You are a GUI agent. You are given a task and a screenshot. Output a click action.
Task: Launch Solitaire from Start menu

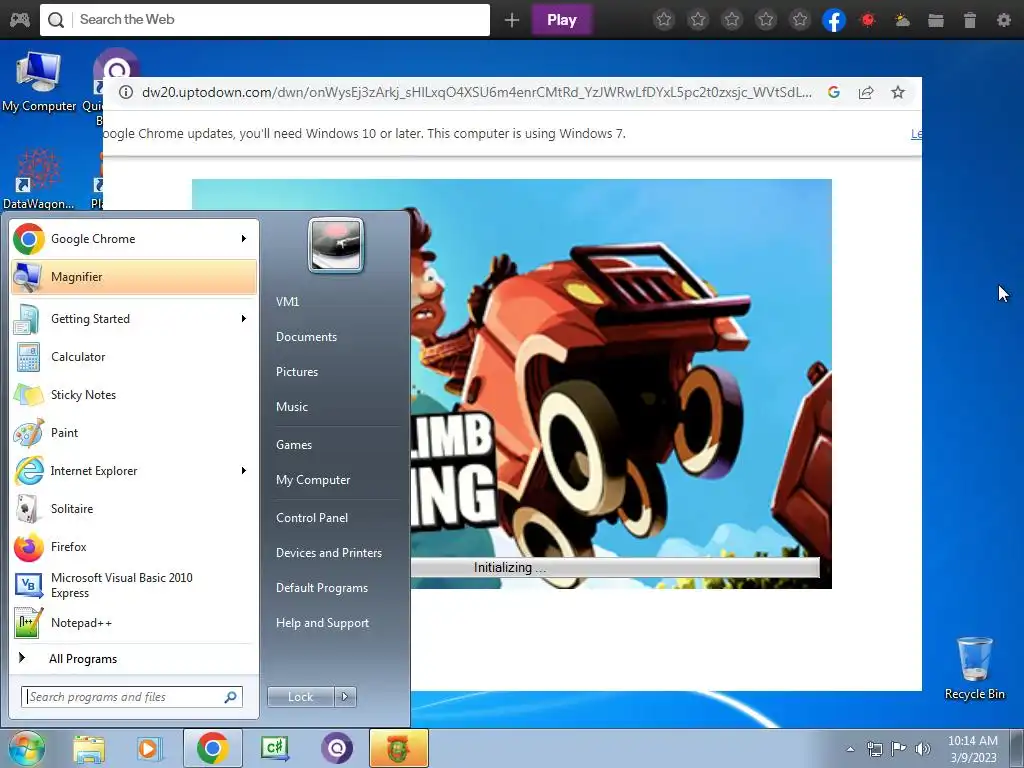(x=134, y=509)
